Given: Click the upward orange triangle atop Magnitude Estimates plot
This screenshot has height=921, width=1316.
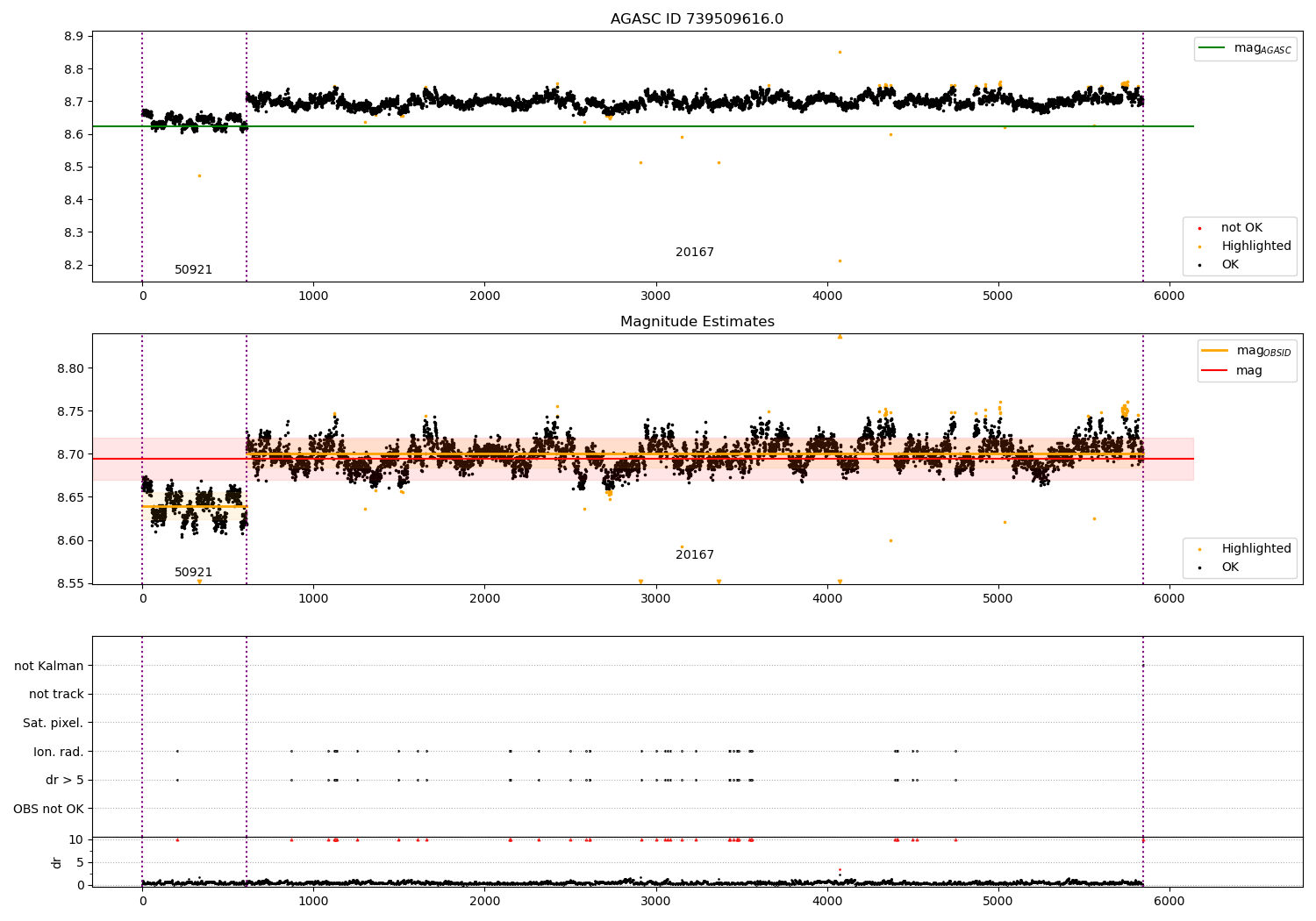Looking at the screenshot, I should 840,336.
